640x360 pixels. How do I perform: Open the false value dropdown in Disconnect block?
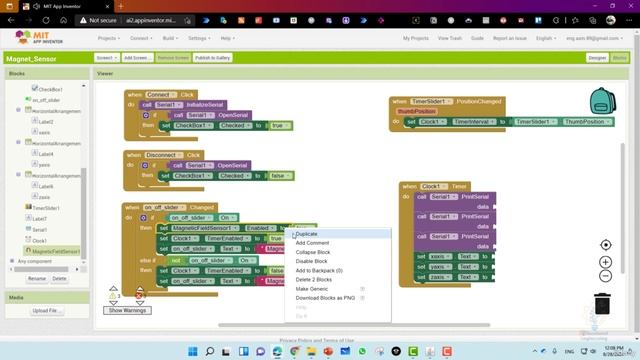tap(280, 176)
